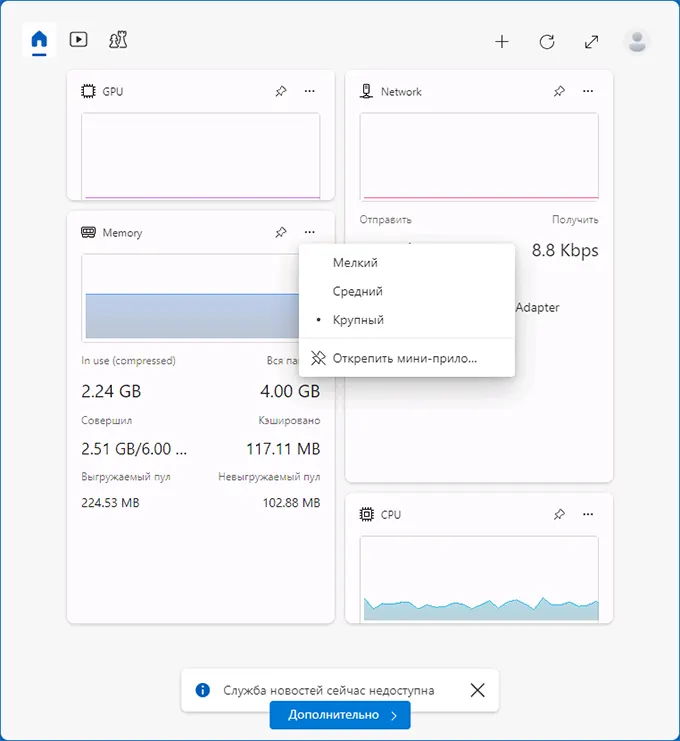The width and height of the screenshot is (680, 741).
Task: Click the CPU processor icon
Action: [x=367, y=514]
